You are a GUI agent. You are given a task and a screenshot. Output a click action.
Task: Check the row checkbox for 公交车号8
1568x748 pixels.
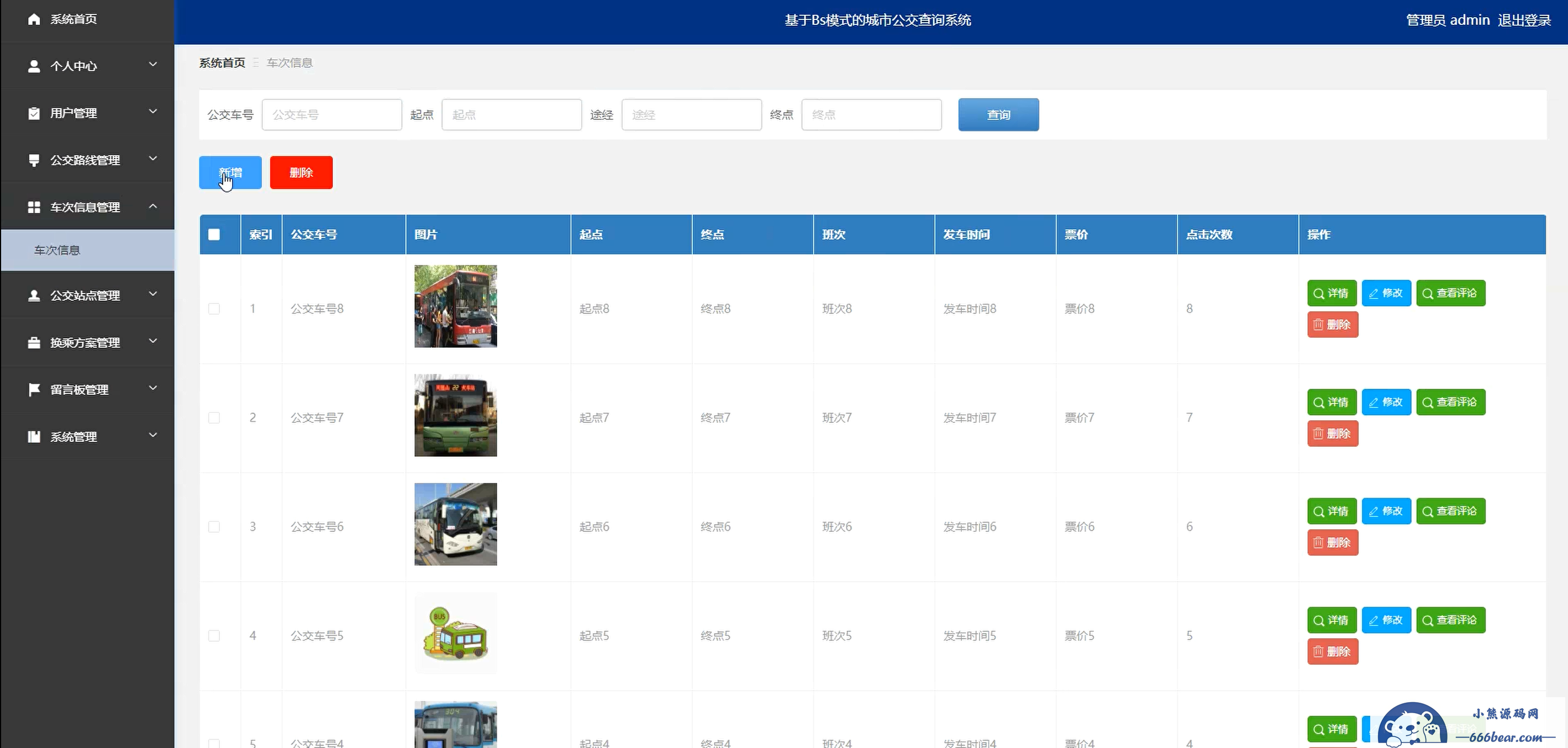214,309
